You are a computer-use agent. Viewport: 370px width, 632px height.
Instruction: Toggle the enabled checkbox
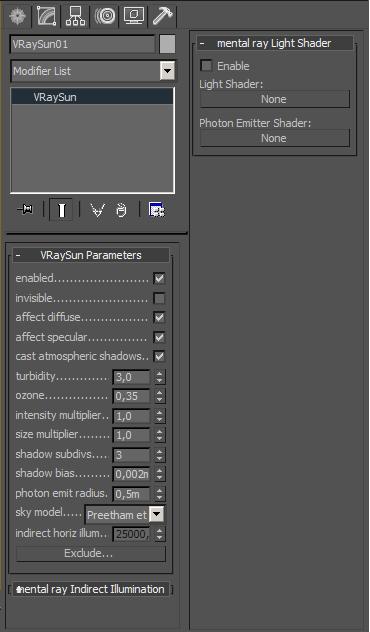pyautogui.click(x=160, y=279)
